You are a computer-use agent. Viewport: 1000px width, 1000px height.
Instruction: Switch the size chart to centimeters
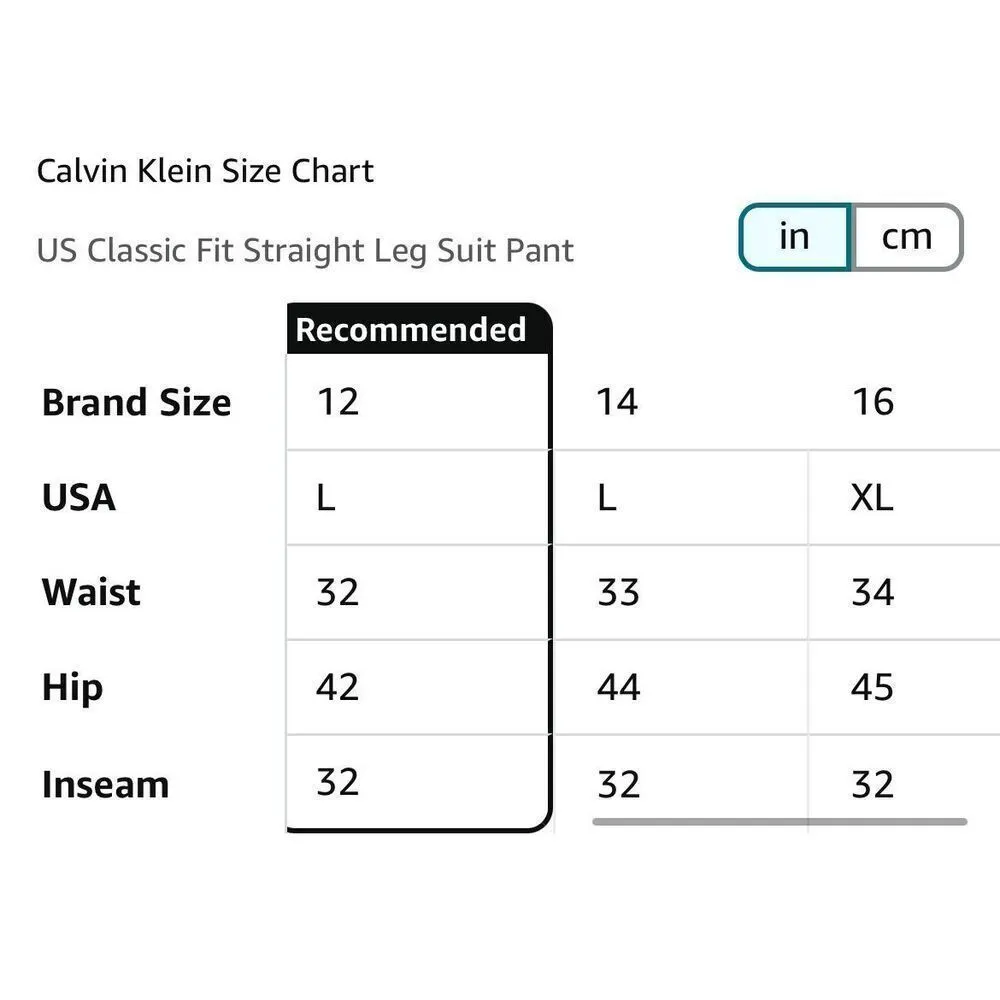(906, 236)
